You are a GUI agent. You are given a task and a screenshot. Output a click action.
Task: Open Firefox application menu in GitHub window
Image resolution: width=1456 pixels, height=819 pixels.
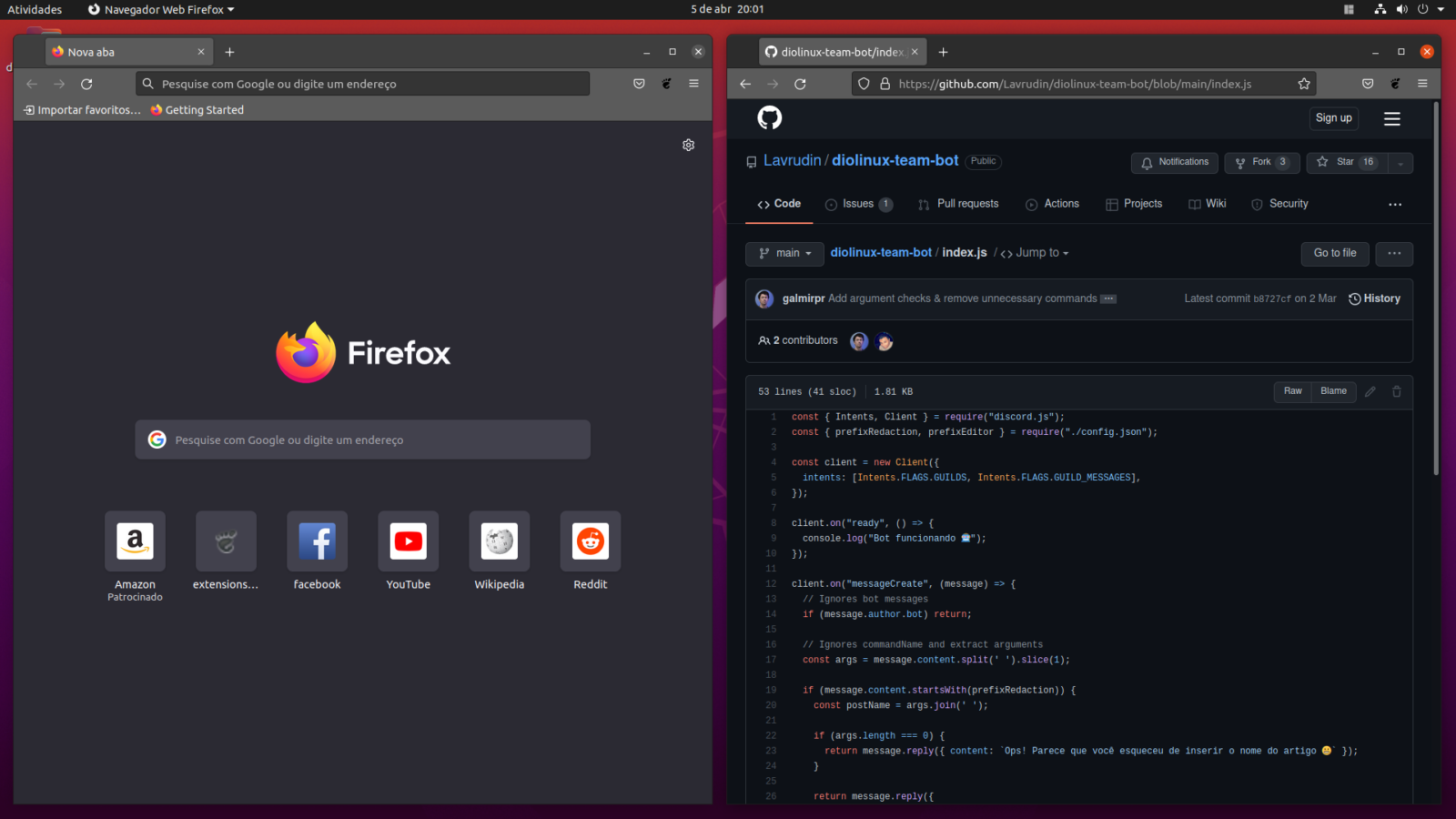[1422, 84]
